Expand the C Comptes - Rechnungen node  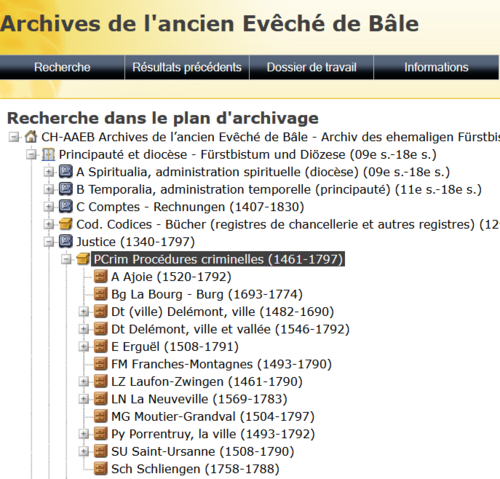[49, 207]
